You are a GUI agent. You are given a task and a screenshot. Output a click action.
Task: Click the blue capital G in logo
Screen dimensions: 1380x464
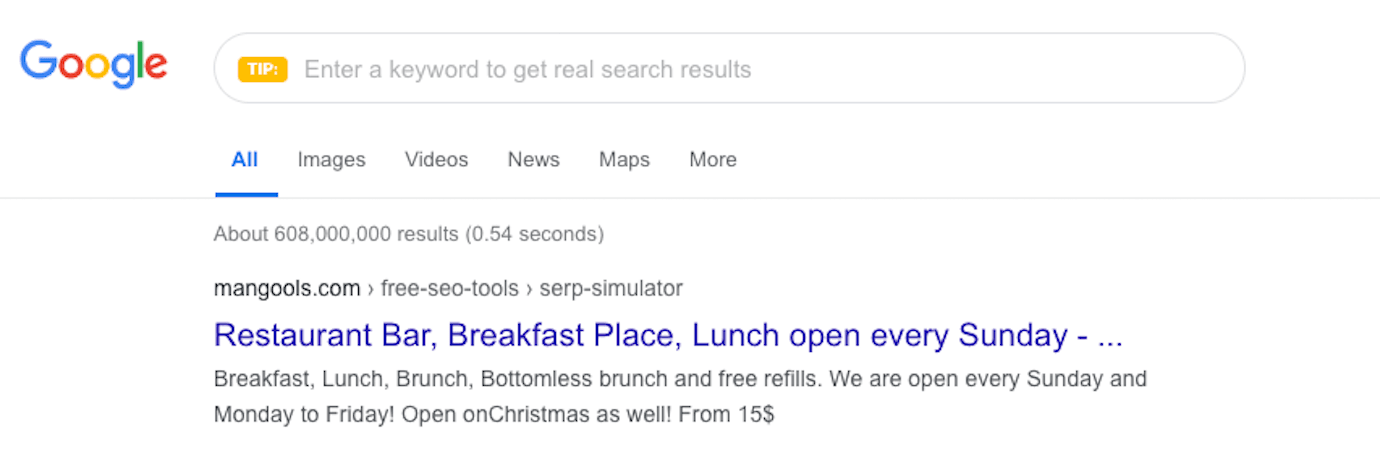click(x=38, y=62)
